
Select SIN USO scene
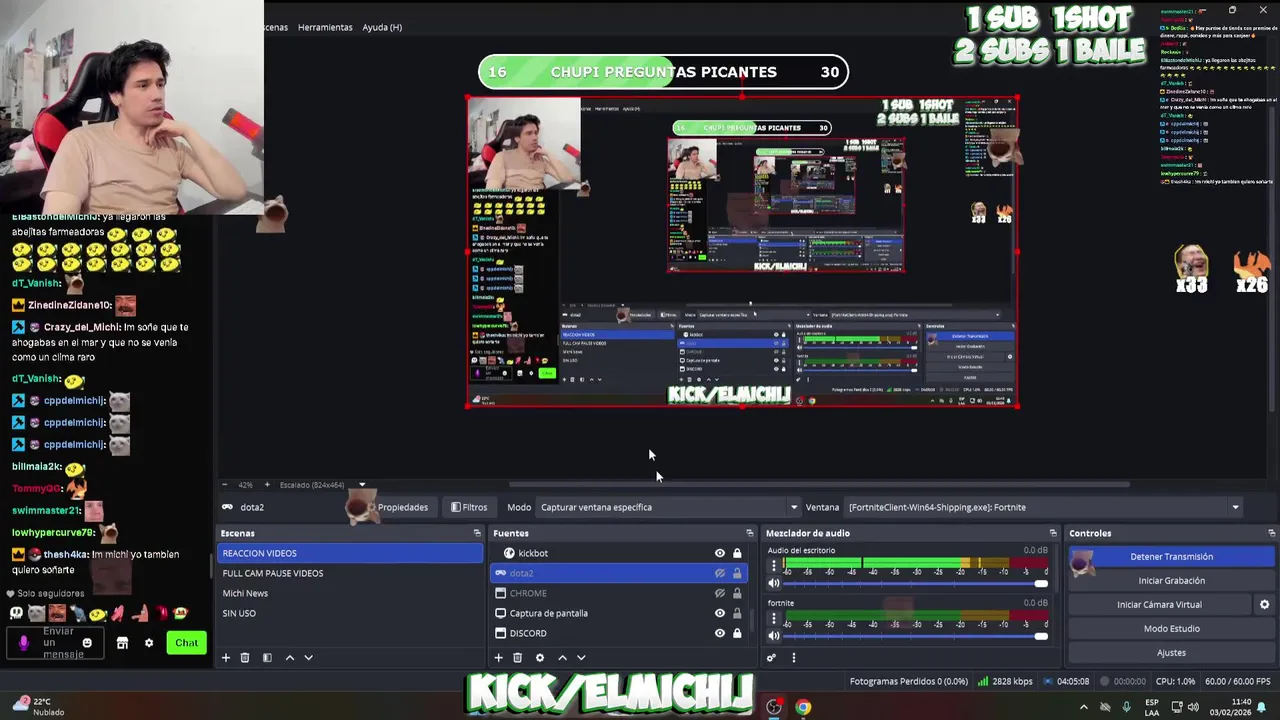point(350,613)
